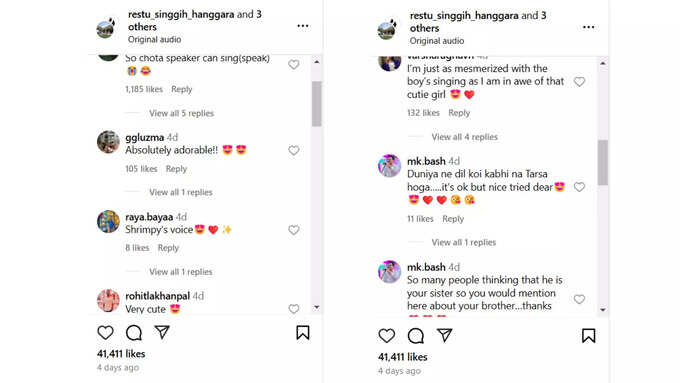
Task: Open comment icon in left panel
Action: click(x=134, y=333)
